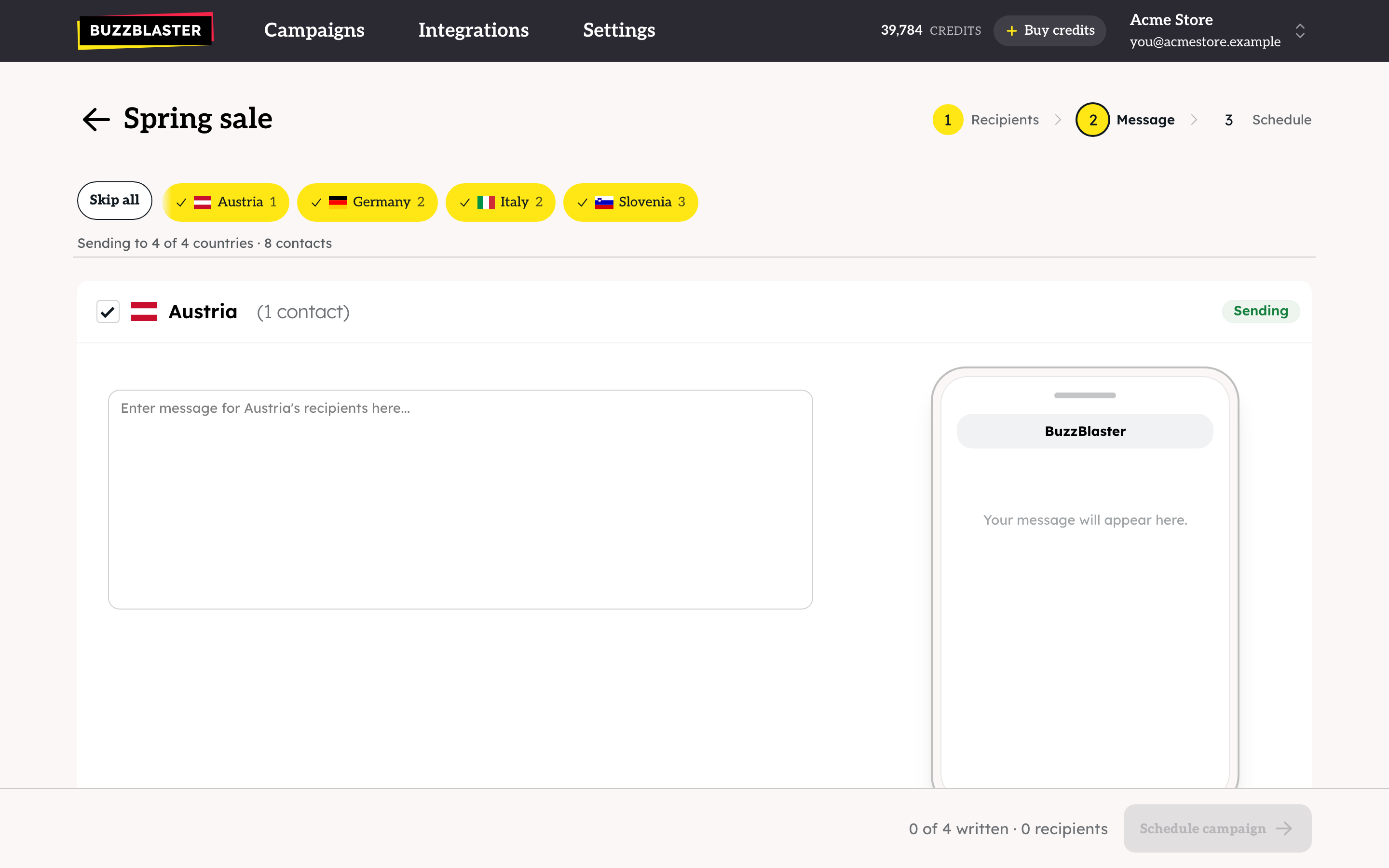Click the chevron after Message step
Screen dimensions: 1389x868
tap(1194, 120)
